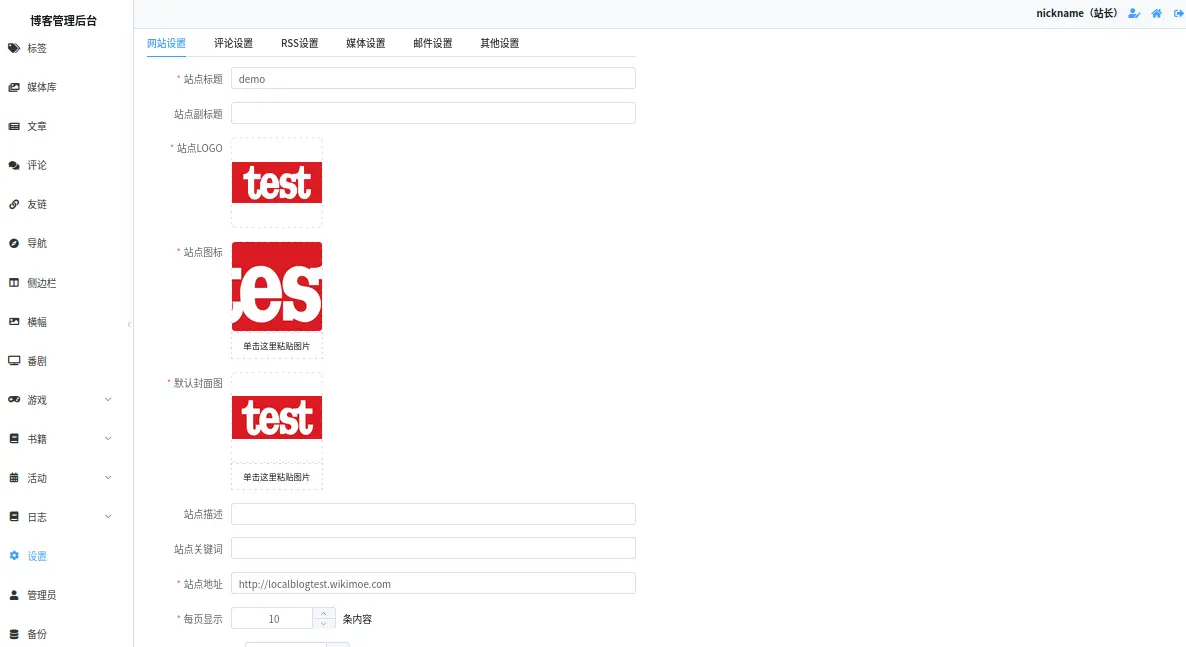Switch to the 评论设置 tab
This screenshot has width=1186, height=647.
click(233, 43)
